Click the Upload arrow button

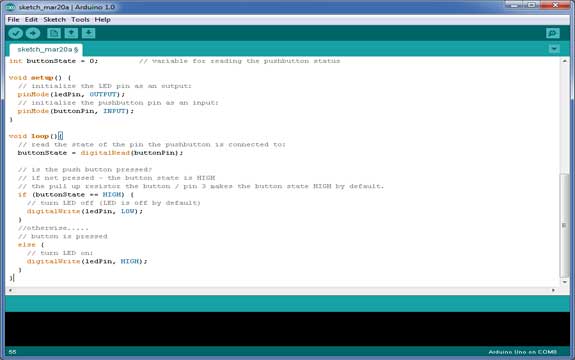(x=33, y=33)
